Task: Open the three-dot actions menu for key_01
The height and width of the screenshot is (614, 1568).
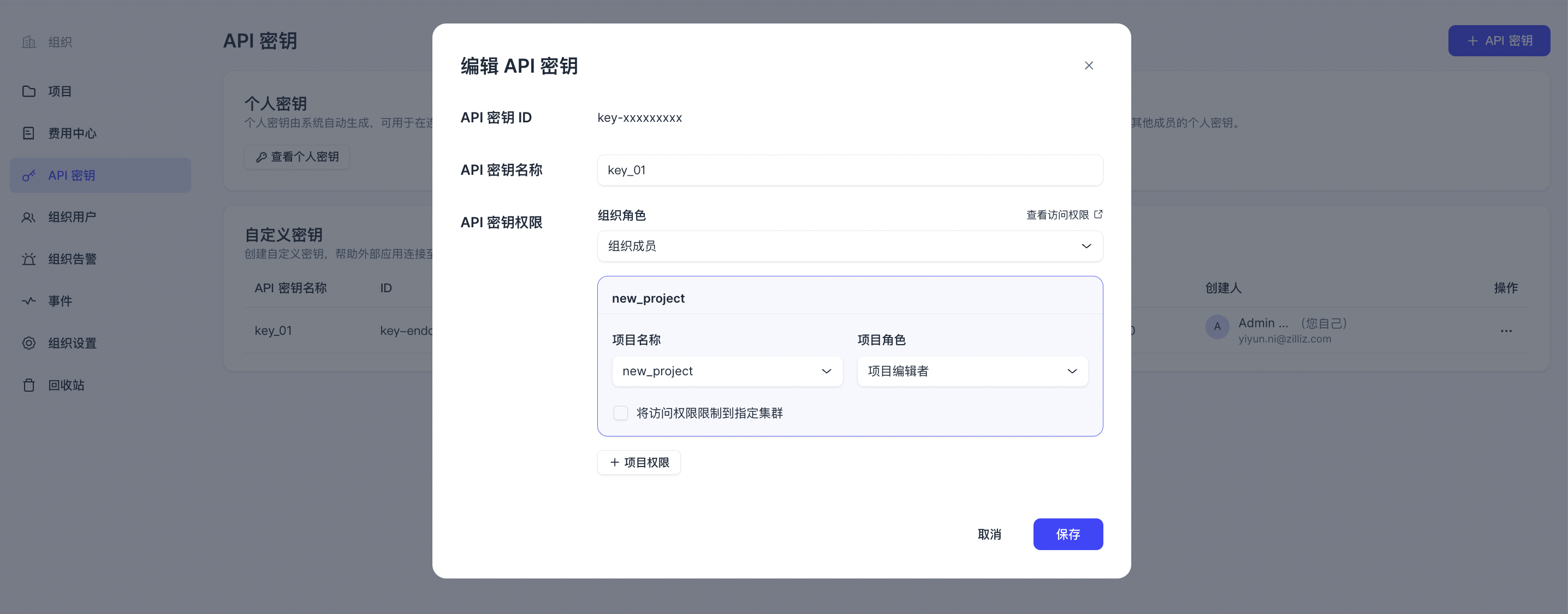Action: tap(1506, 330)
